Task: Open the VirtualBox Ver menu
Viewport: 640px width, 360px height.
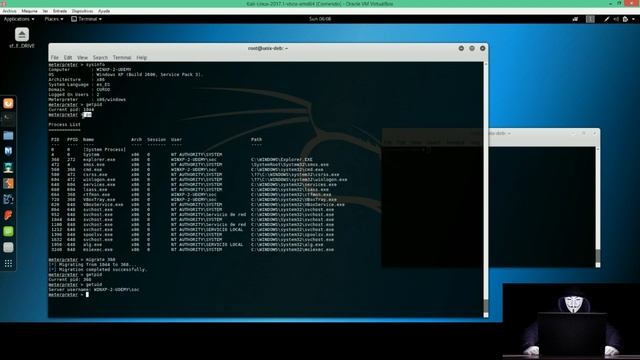Action: pyautogui.click(x=45, y=11)
